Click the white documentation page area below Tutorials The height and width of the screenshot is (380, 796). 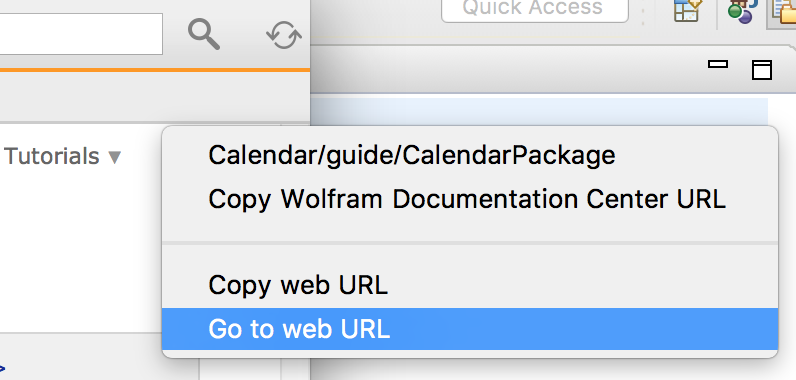81,254
